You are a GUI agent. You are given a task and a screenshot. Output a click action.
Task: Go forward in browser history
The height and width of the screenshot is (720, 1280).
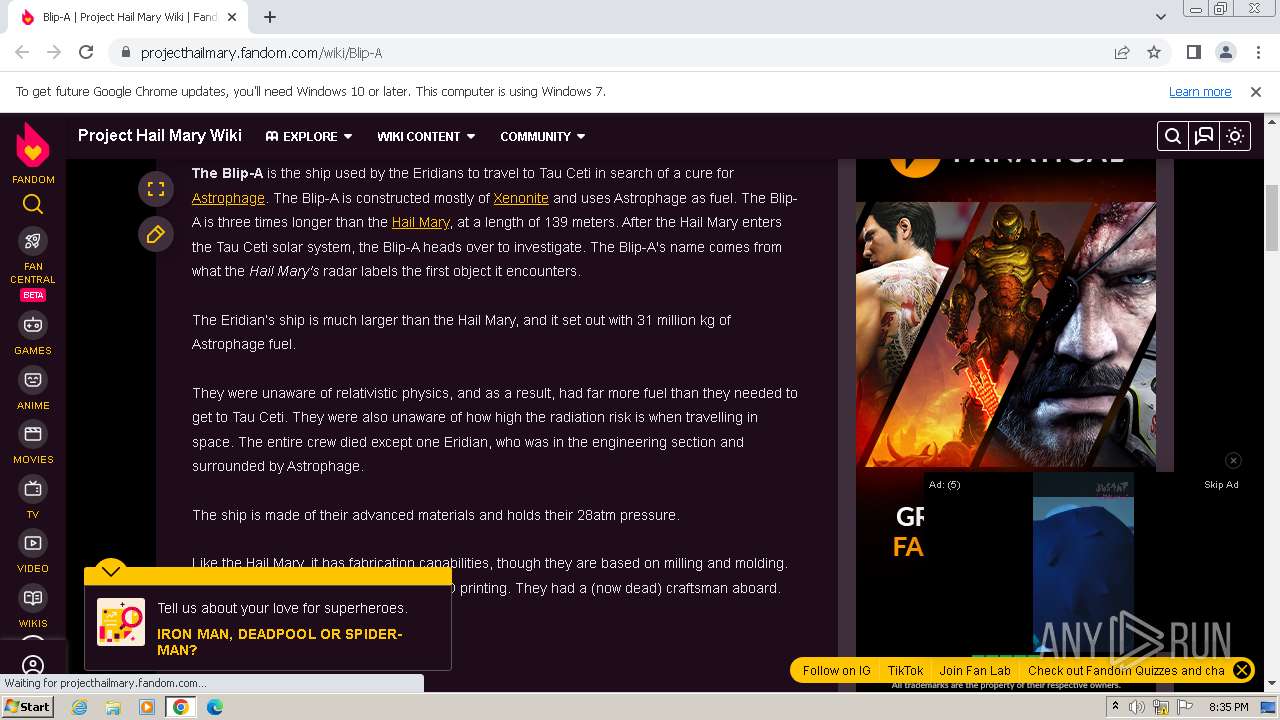pyautogui.click(x=54, y=53)
